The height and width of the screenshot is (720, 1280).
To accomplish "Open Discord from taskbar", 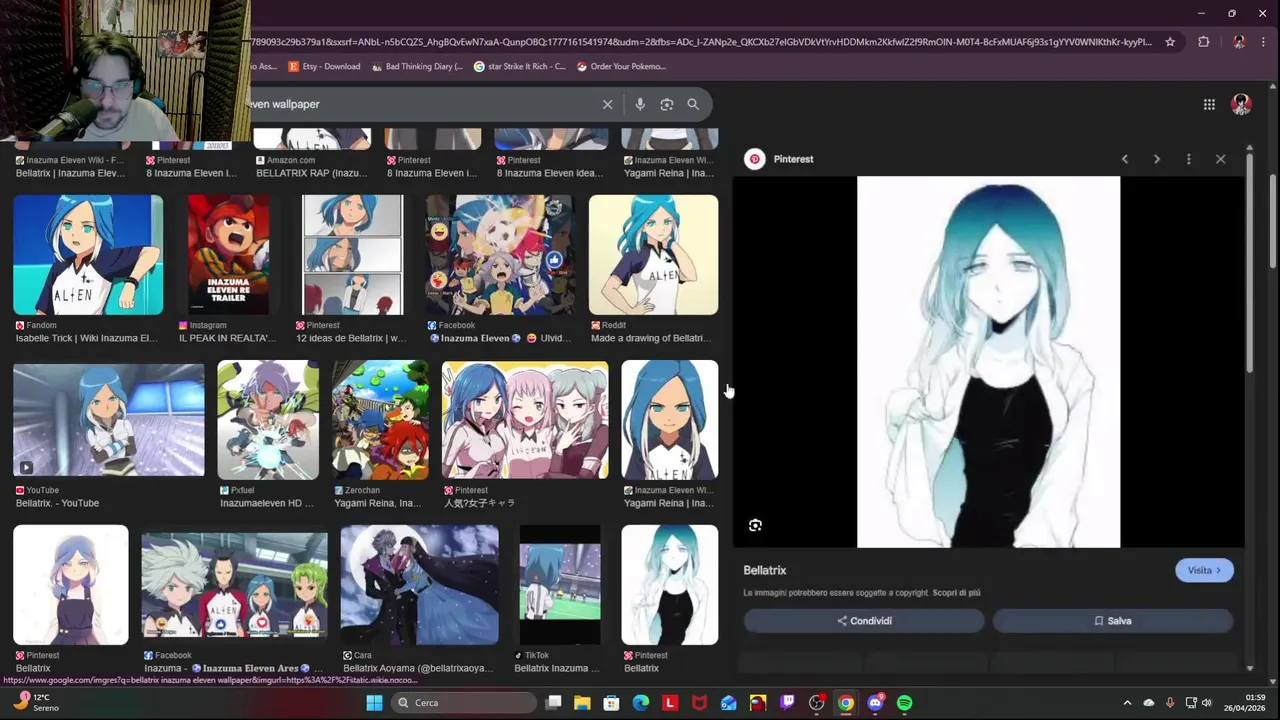I will click(875, 703).
